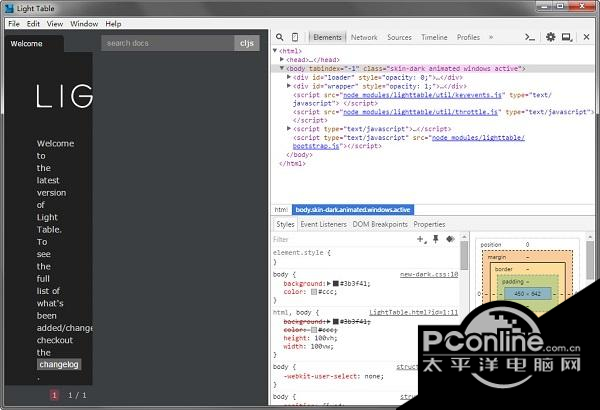The width and height of the screenshot is (600, 410).
Task: Focus the search docs input field
Action: [168, 43]
